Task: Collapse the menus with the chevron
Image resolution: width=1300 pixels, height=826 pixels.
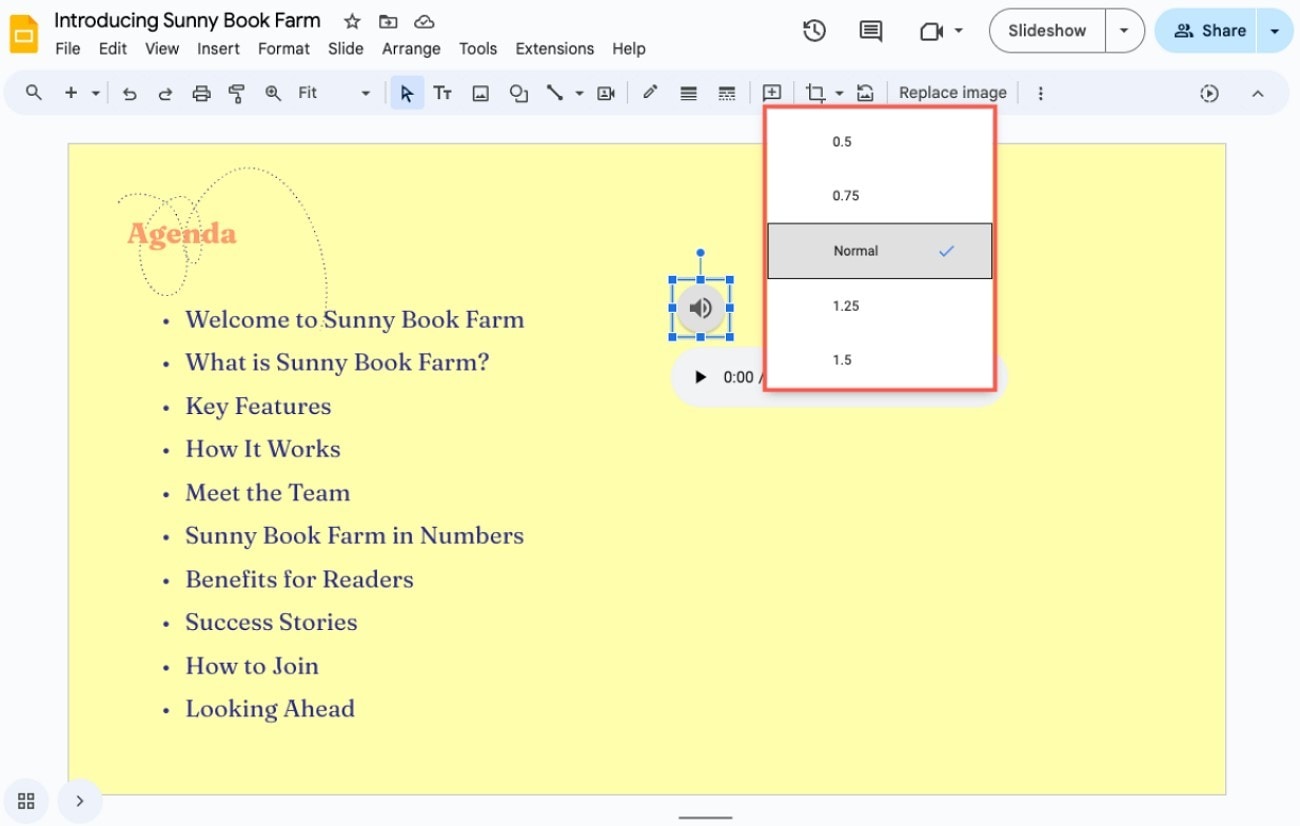Action: tap(1258, 93)
